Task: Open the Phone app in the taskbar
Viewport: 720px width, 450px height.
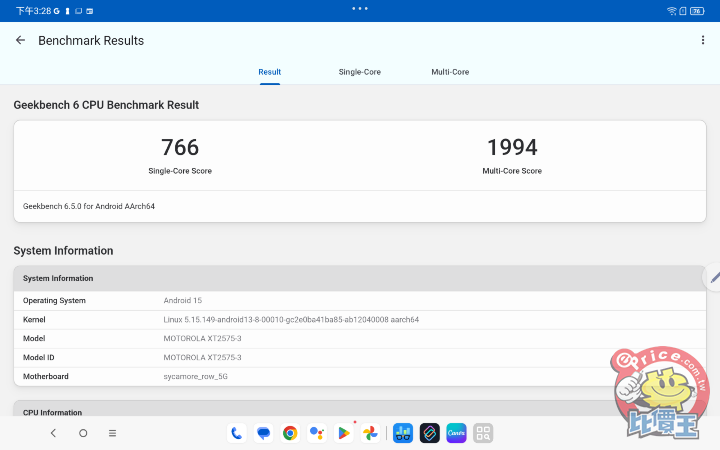Action: [236, 433]
